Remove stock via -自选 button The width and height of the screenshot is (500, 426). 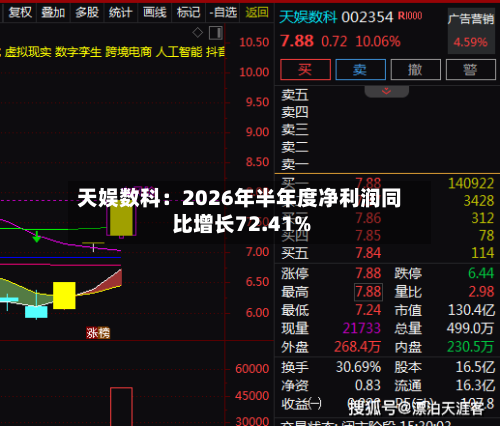point(223,13)
